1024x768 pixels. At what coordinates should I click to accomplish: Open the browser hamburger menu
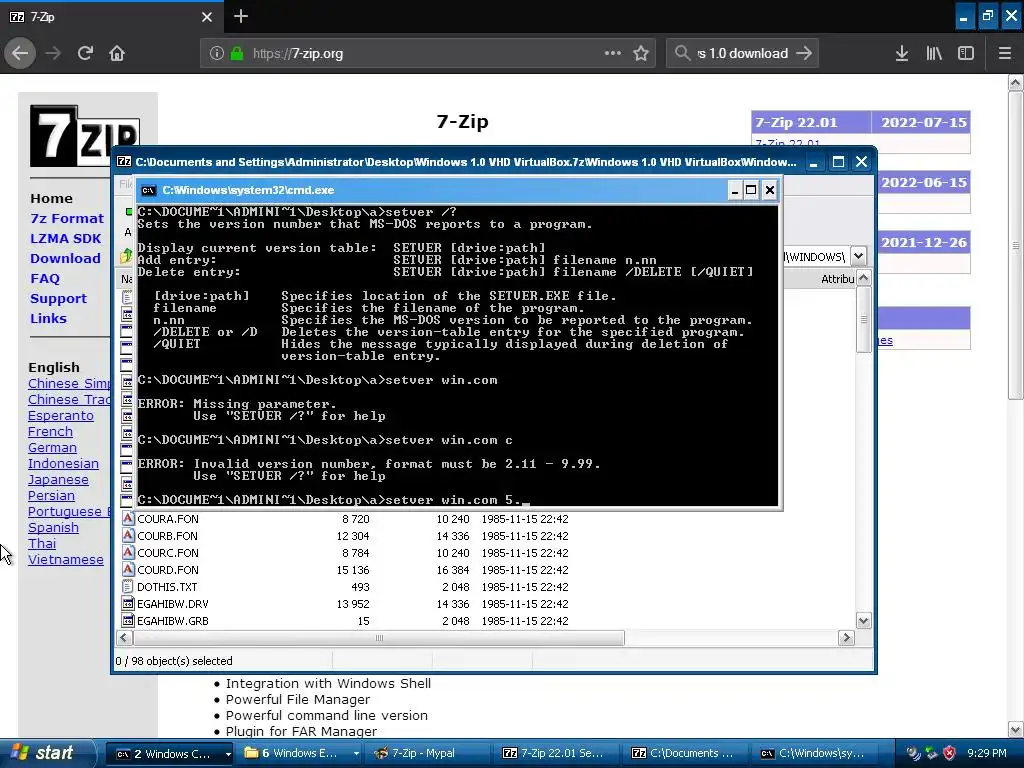click(x=1005, y=53)
